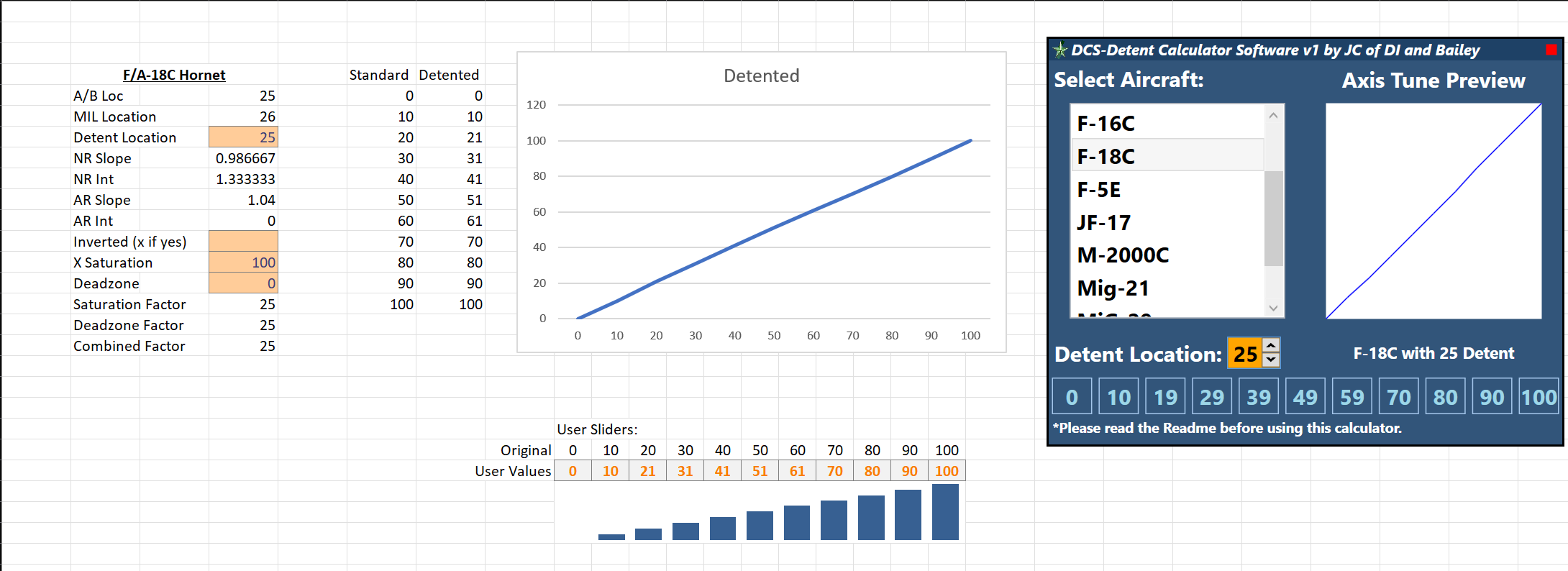1568x571 pixels.
Task: Pick Mig-21 in aircraft list
Action: tap(1168, 288)
